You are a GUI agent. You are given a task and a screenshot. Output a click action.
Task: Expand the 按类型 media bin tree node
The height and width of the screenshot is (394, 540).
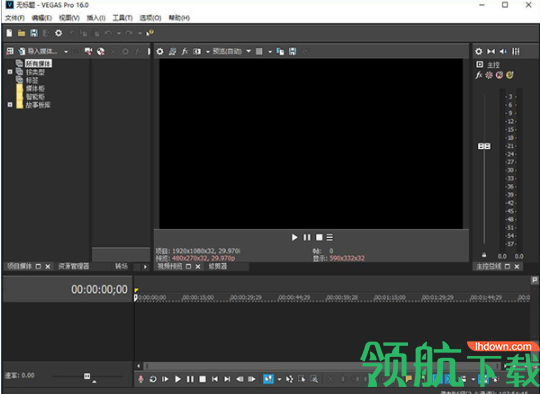10,72
